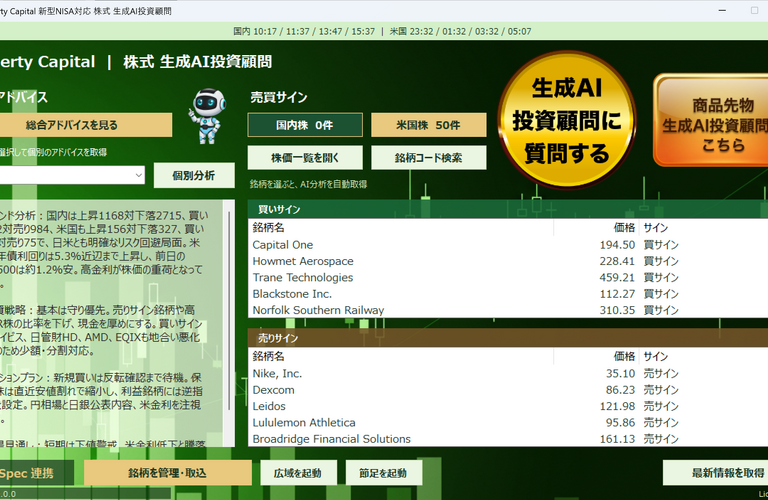This screenshot has height=500, width=768.
Task: Click the 買いサイン section header
Action: 508,209
